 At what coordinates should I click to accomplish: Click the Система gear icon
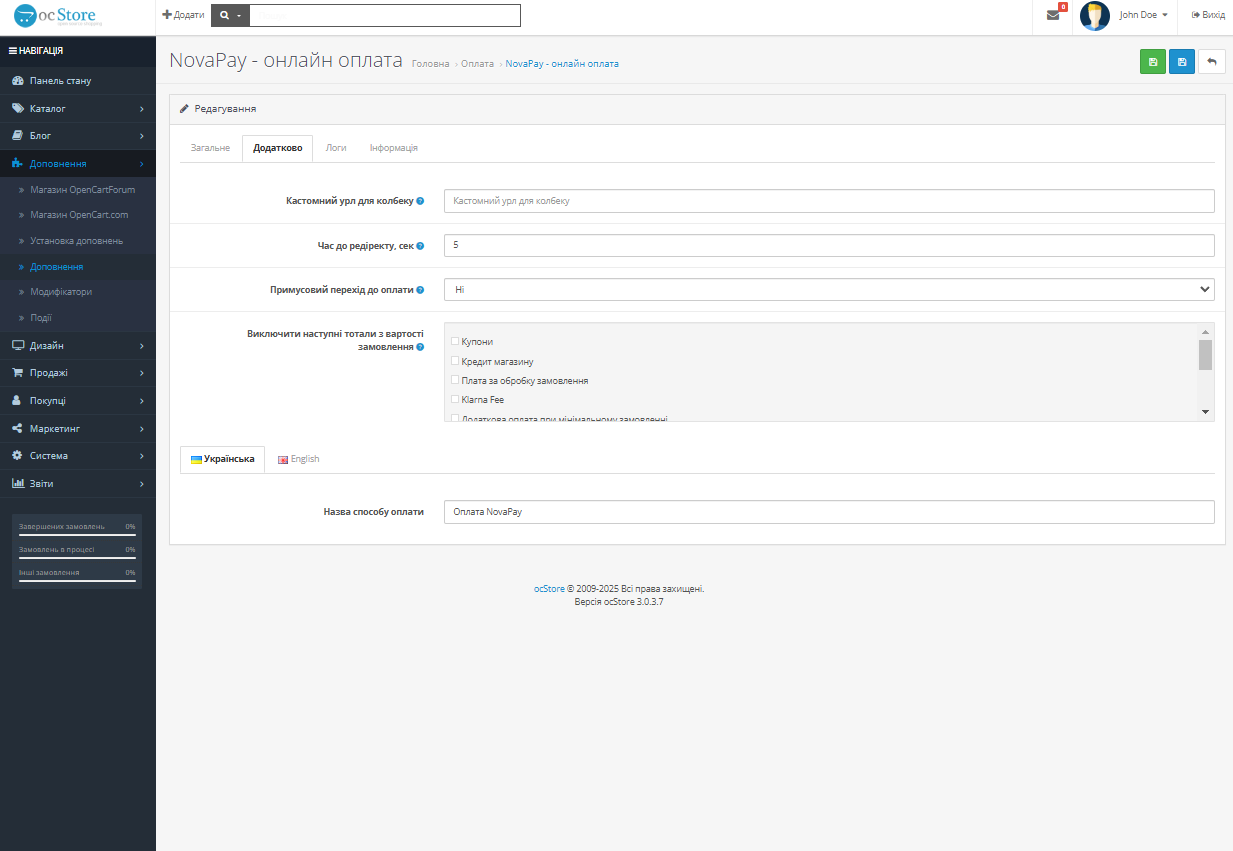[x=18, y=455]
